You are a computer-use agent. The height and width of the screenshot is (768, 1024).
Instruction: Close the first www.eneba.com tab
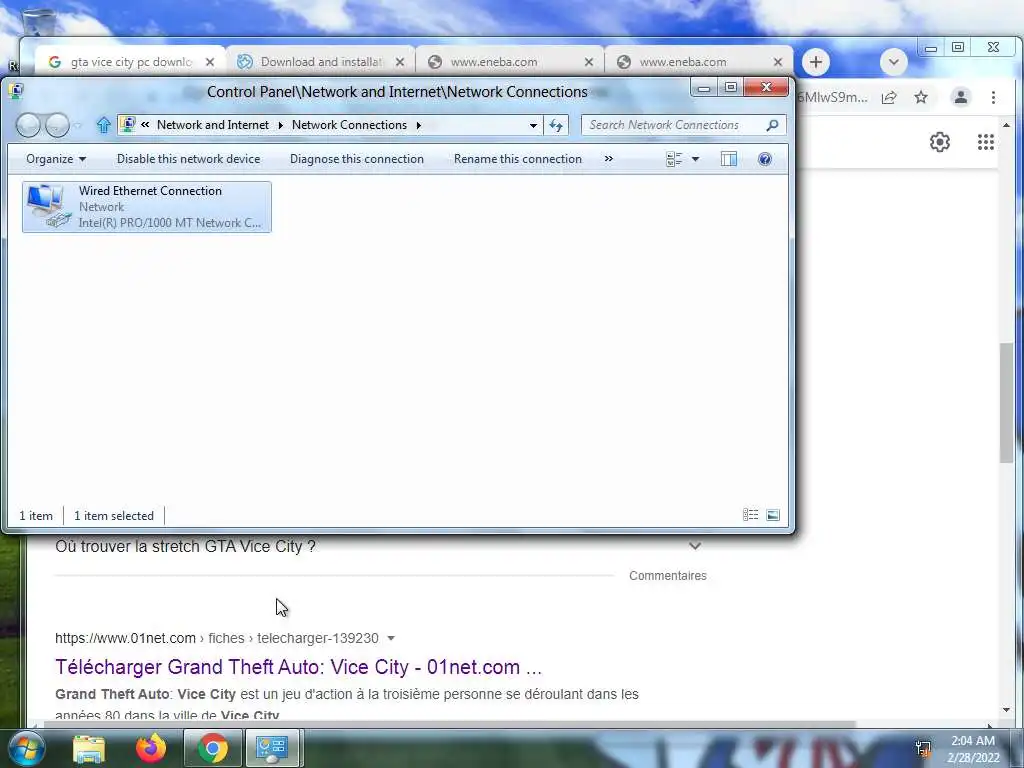(x=588, y=62)
